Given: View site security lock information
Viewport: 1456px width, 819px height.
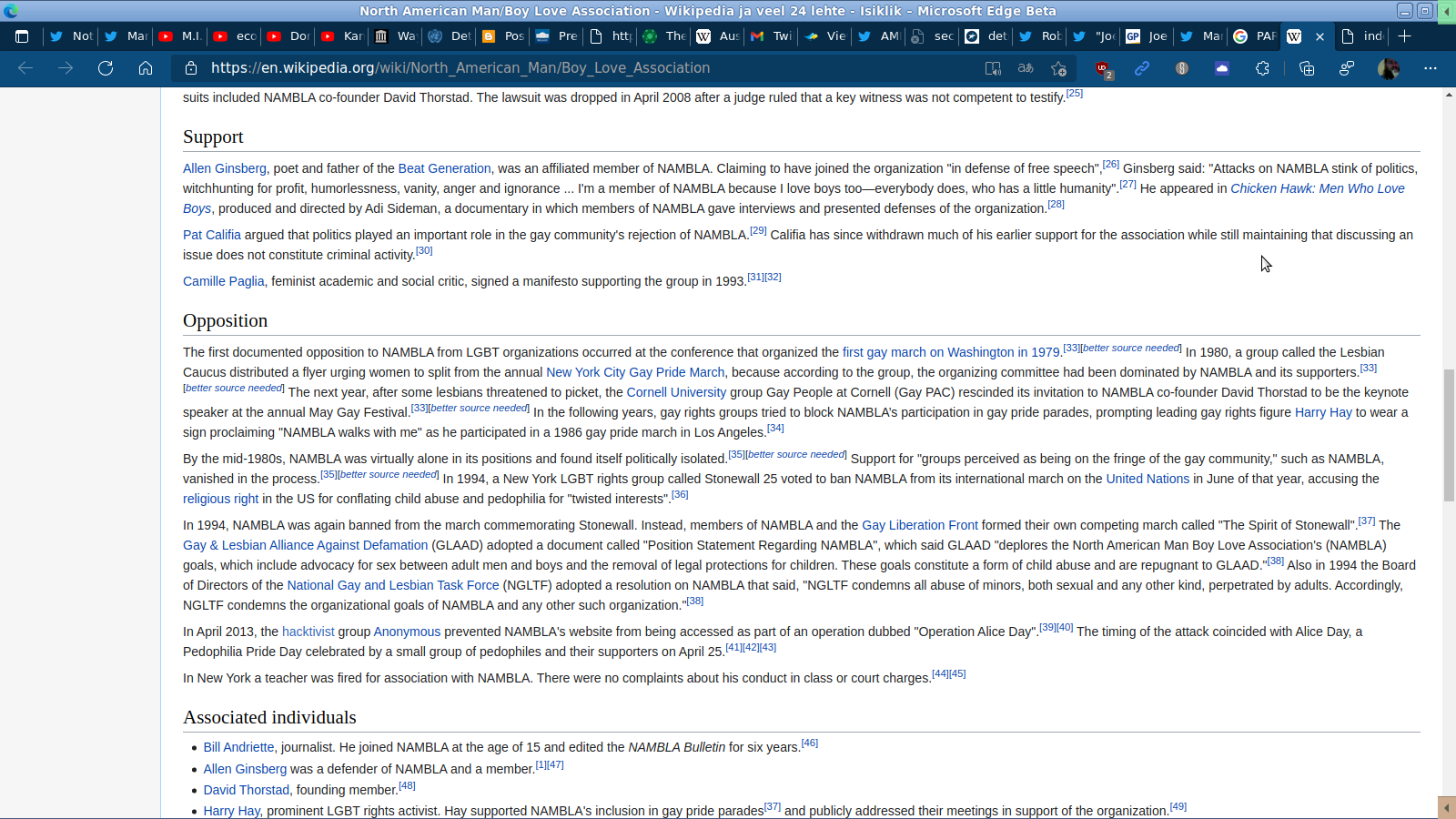Looking at the screenshot, I should [191, 68].
